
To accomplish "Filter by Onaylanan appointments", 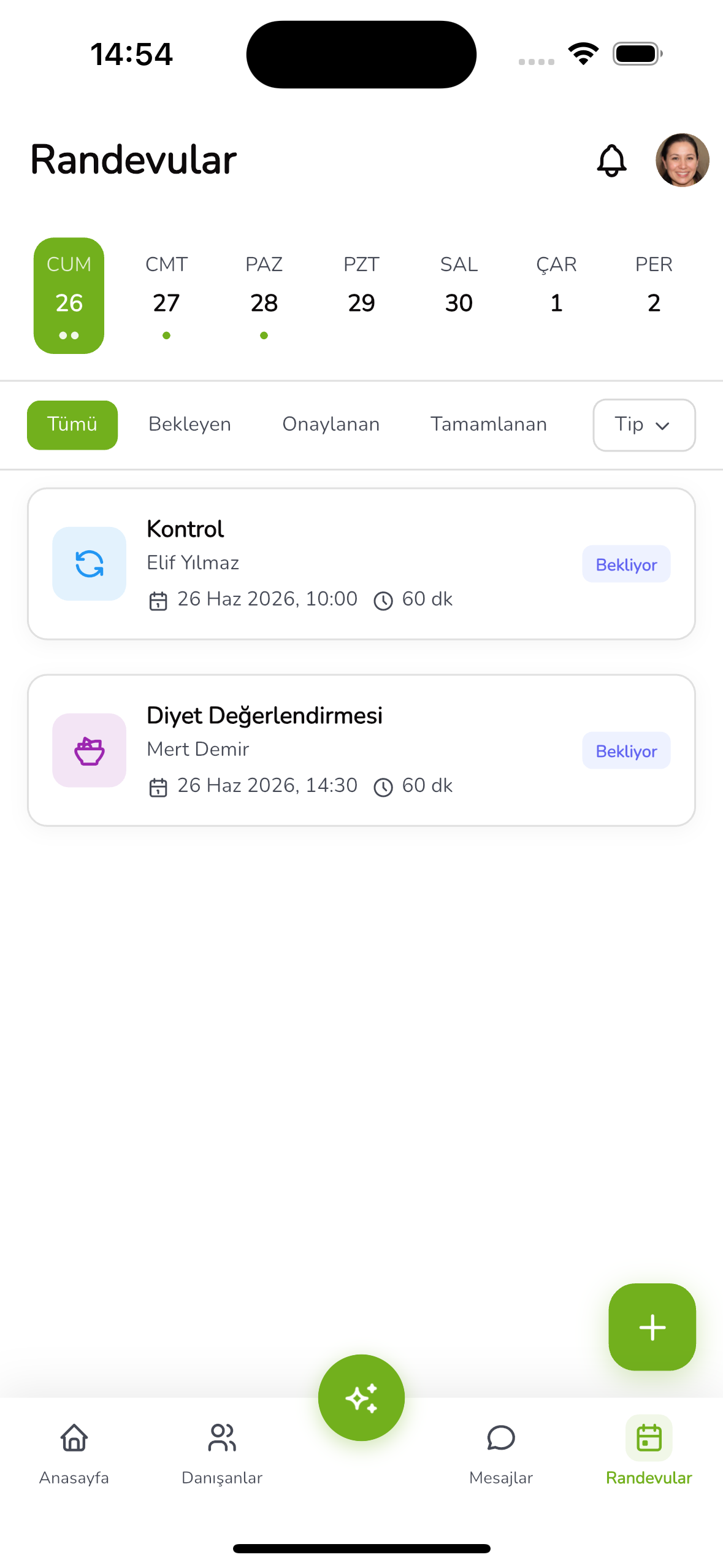I will (x=331, y=425).
